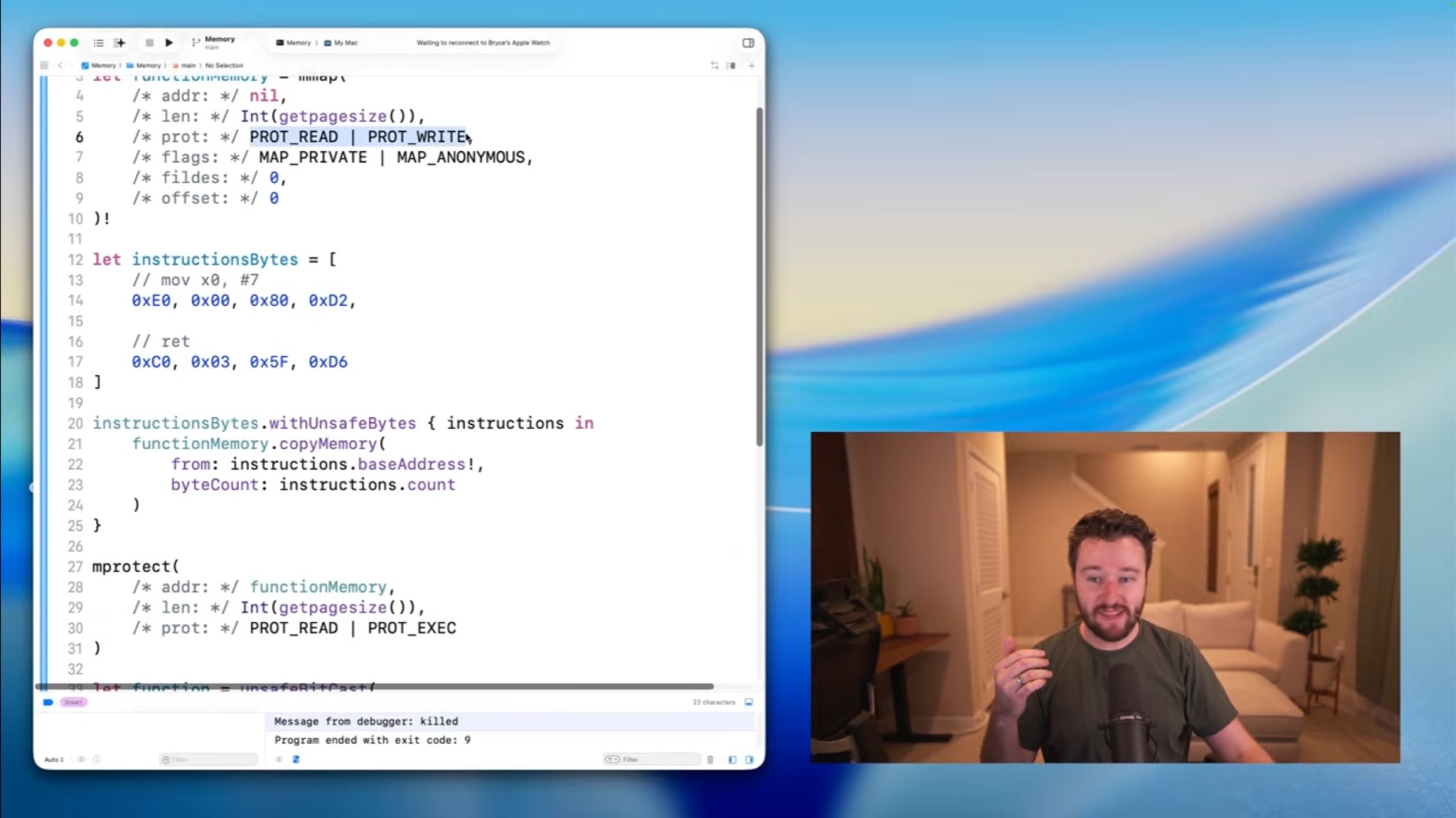Open the Auto variables scope selector
The width and height of the screenshot is (1456, 818).
pos(54,760)
